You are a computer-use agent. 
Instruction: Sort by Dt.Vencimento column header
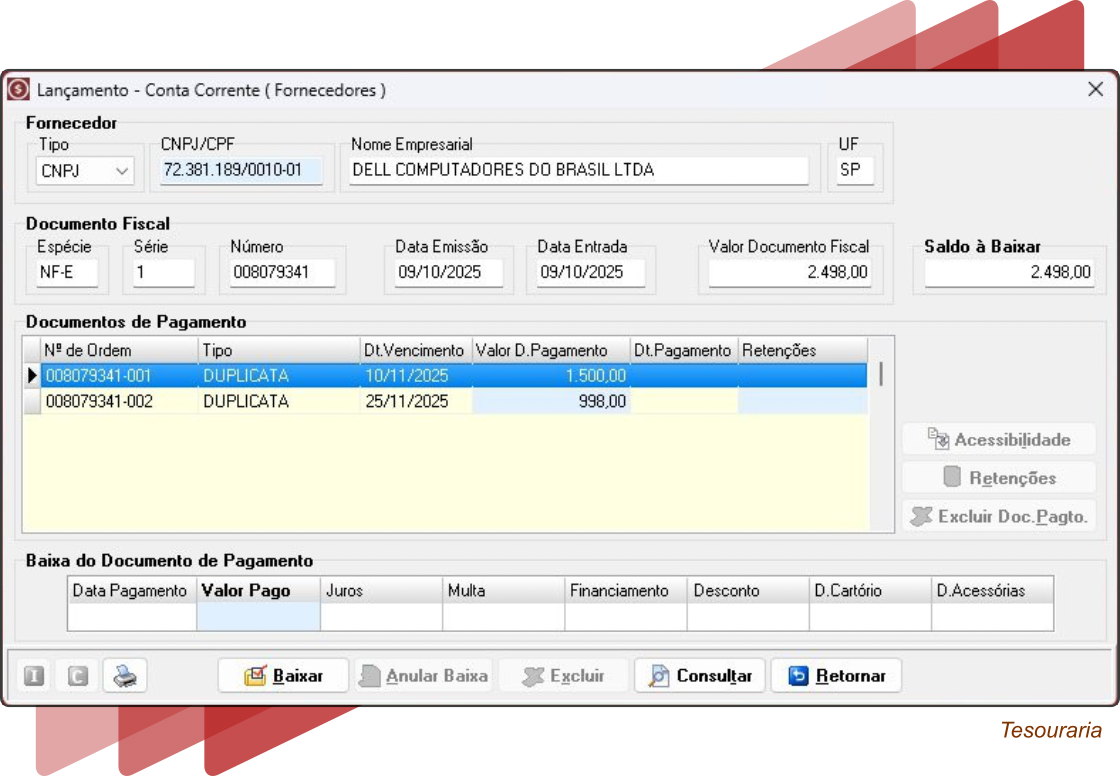[414, 350]
